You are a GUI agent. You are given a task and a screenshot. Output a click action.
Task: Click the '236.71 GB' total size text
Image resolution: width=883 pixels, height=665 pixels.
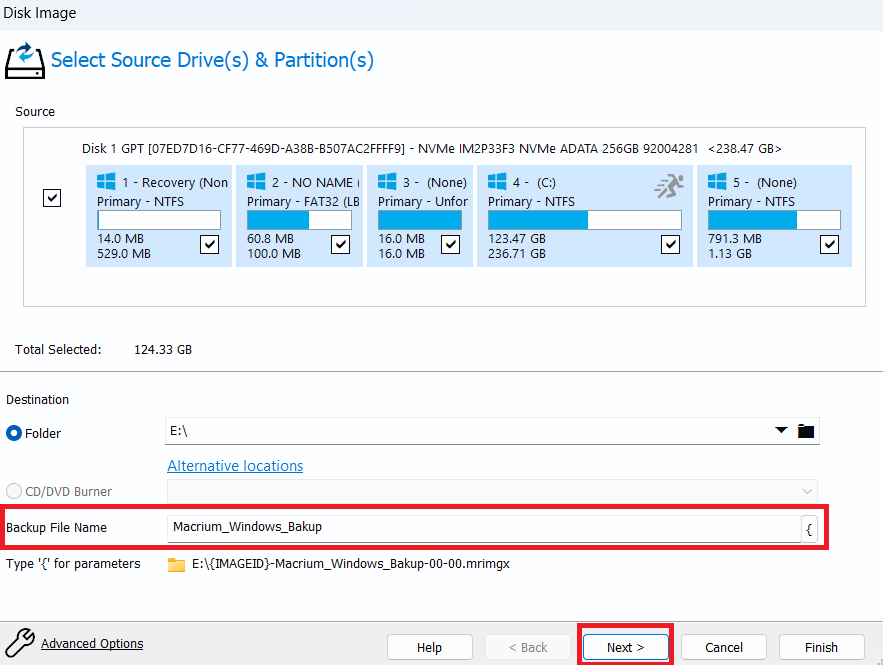[516, 253]
